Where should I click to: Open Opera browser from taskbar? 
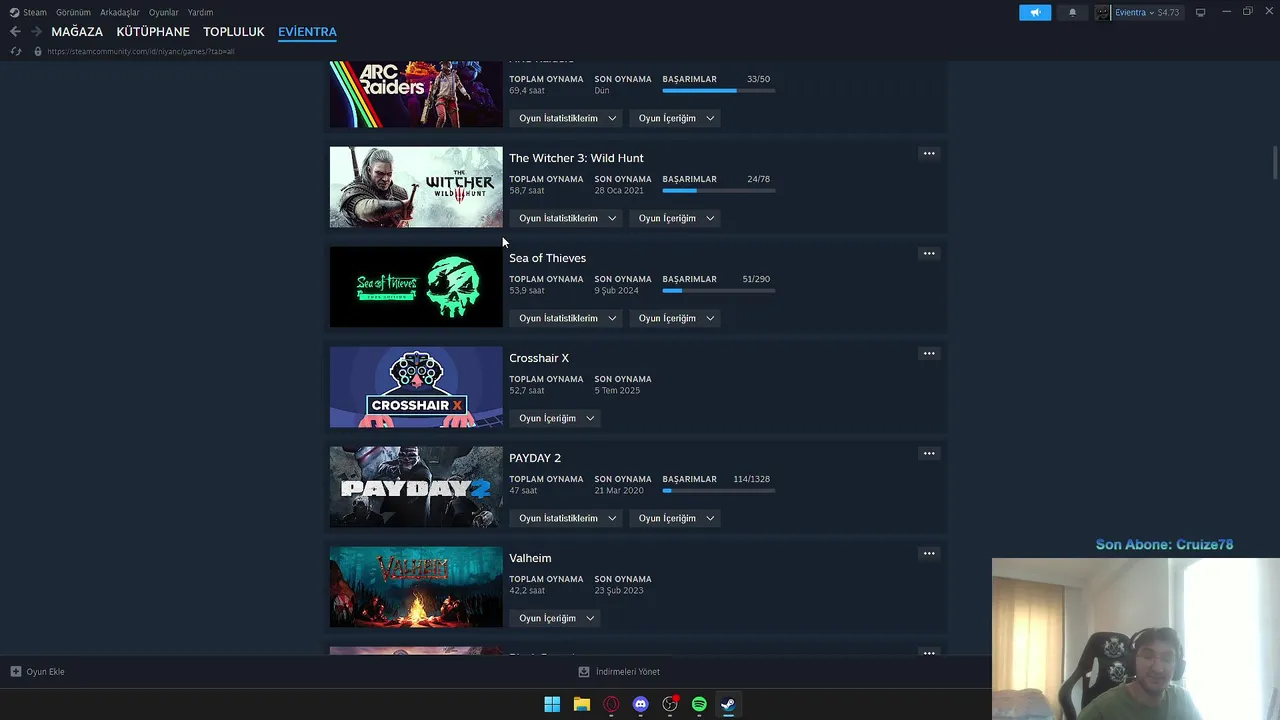(611, 704)
